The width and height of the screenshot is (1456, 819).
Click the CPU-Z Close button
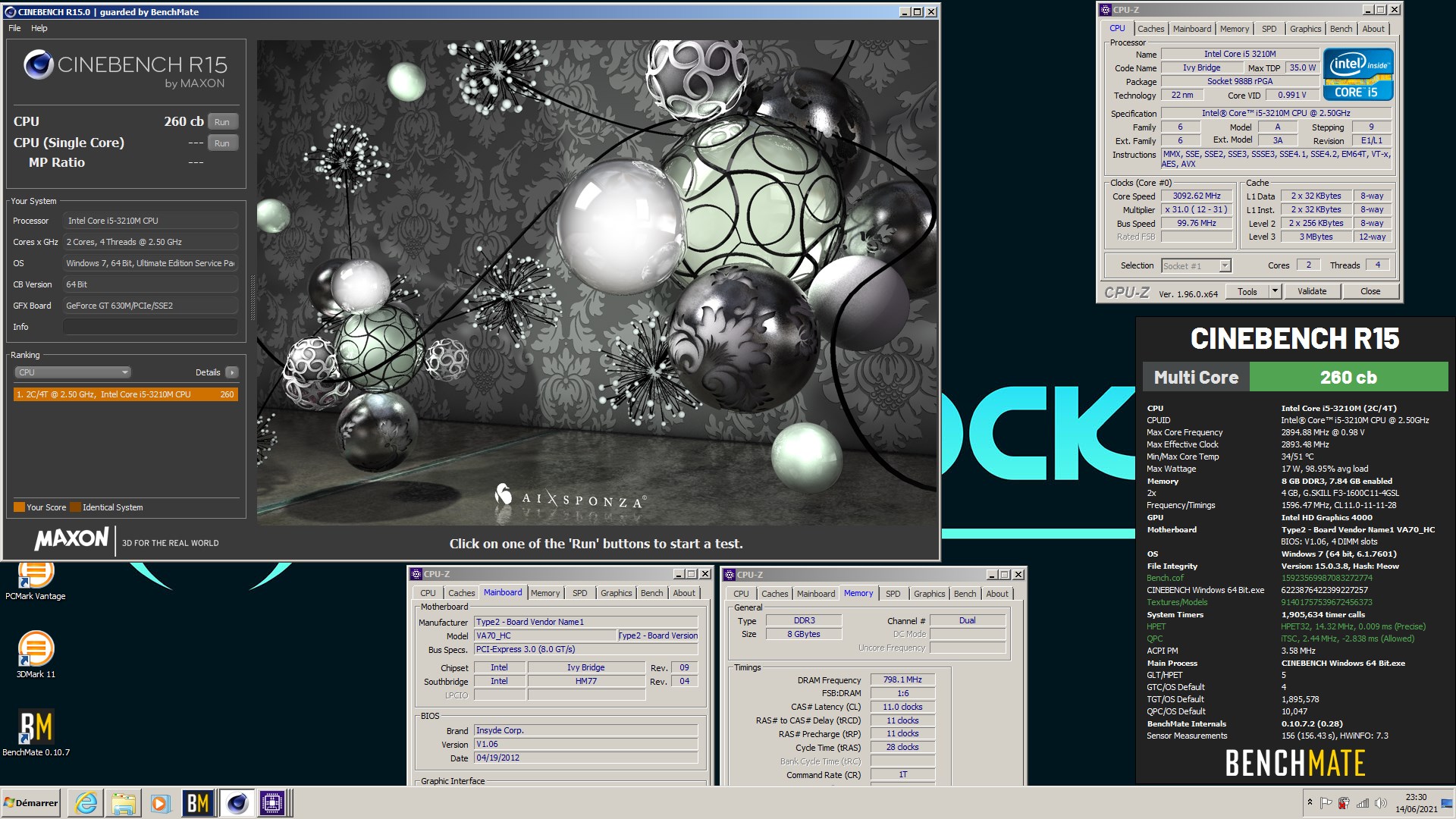tap(1370, 291)
